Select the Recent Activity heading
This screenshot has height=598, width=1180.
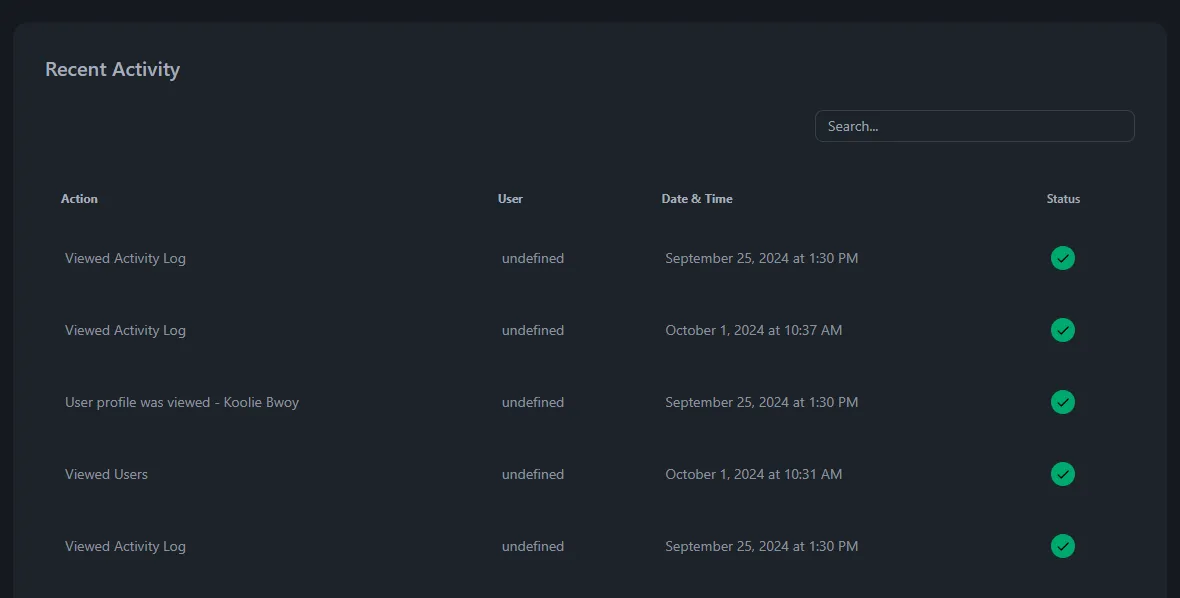(x=113, y=69)
